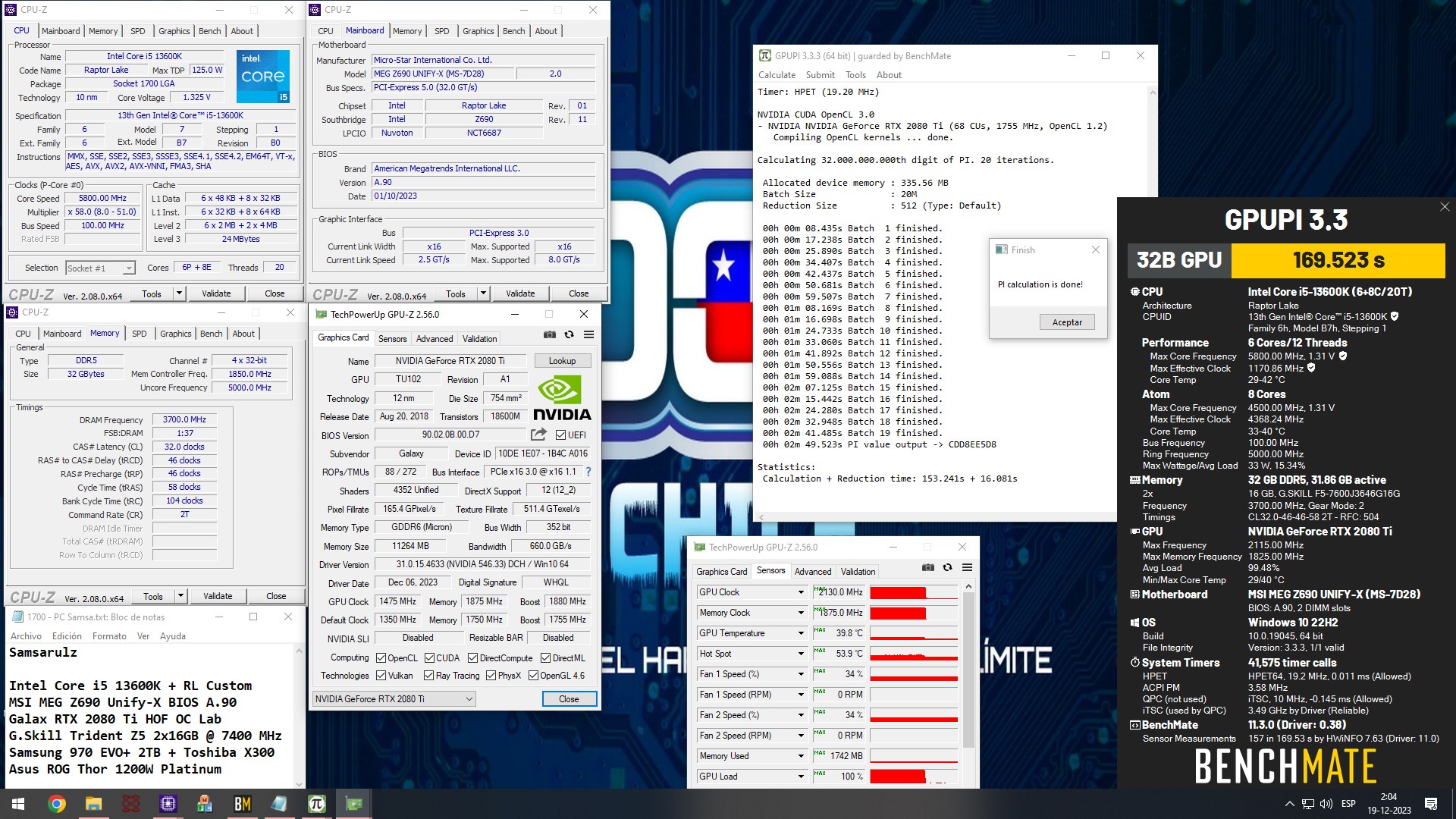Click Close in the CPU-Z Mainboard window
The image size is (1456, 819).
[x=579, y=293]
